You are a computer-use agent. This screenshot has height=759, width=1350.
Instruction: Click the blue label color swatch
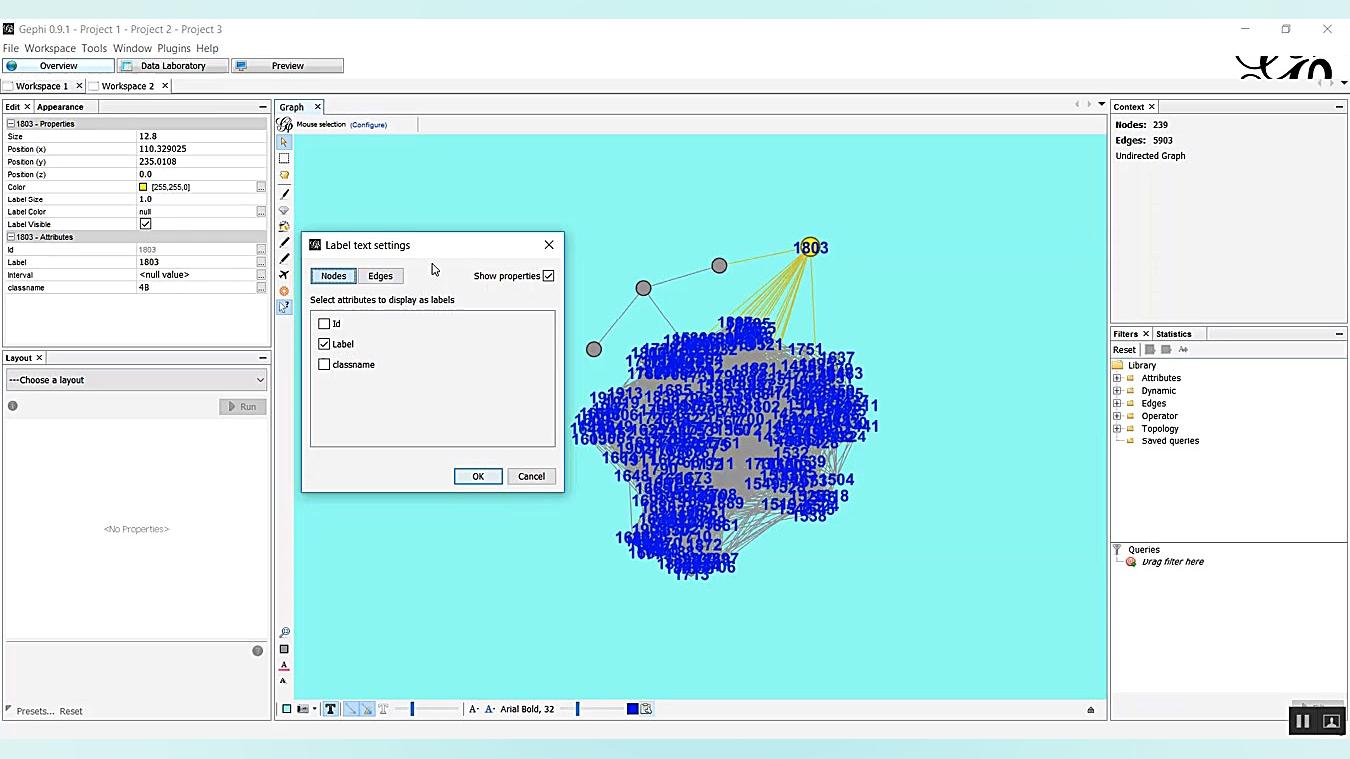coord(632,709)
